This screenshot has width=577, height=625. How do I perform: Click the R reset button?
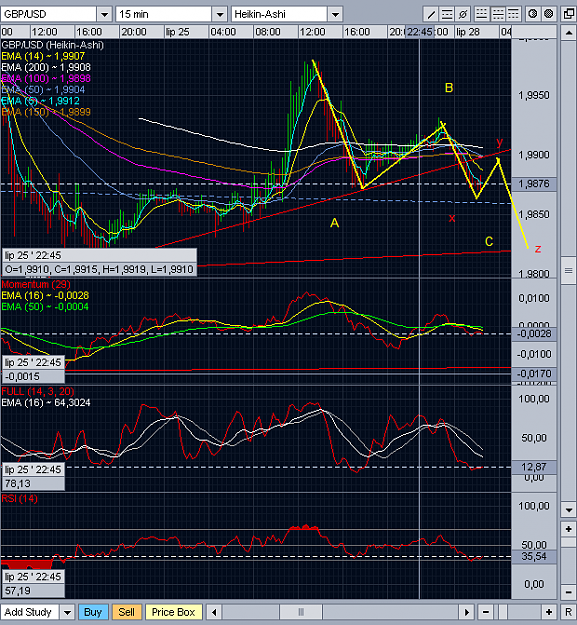568,612
